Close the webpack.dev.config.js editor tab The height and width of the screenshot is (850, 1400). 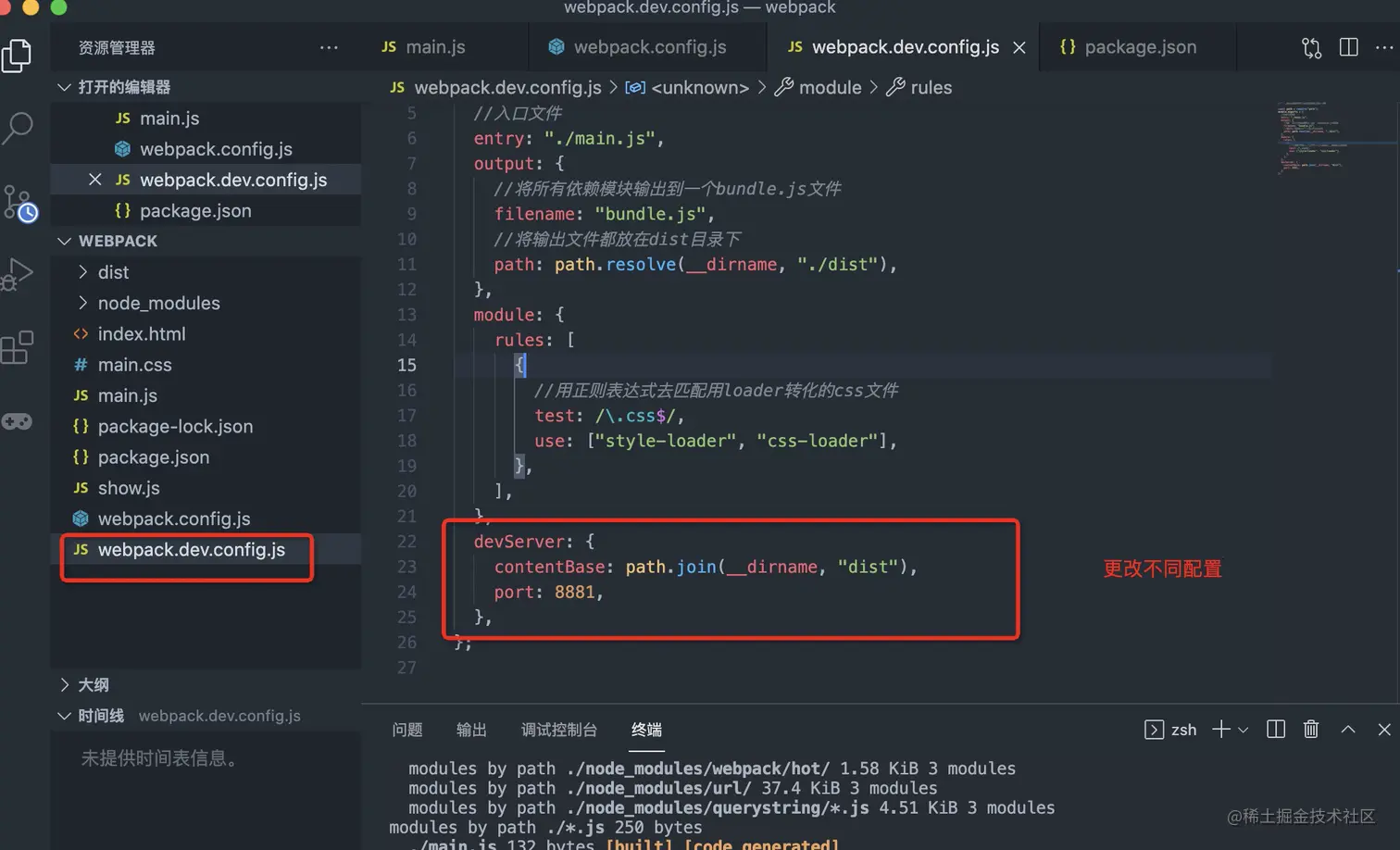point(1019,47)
